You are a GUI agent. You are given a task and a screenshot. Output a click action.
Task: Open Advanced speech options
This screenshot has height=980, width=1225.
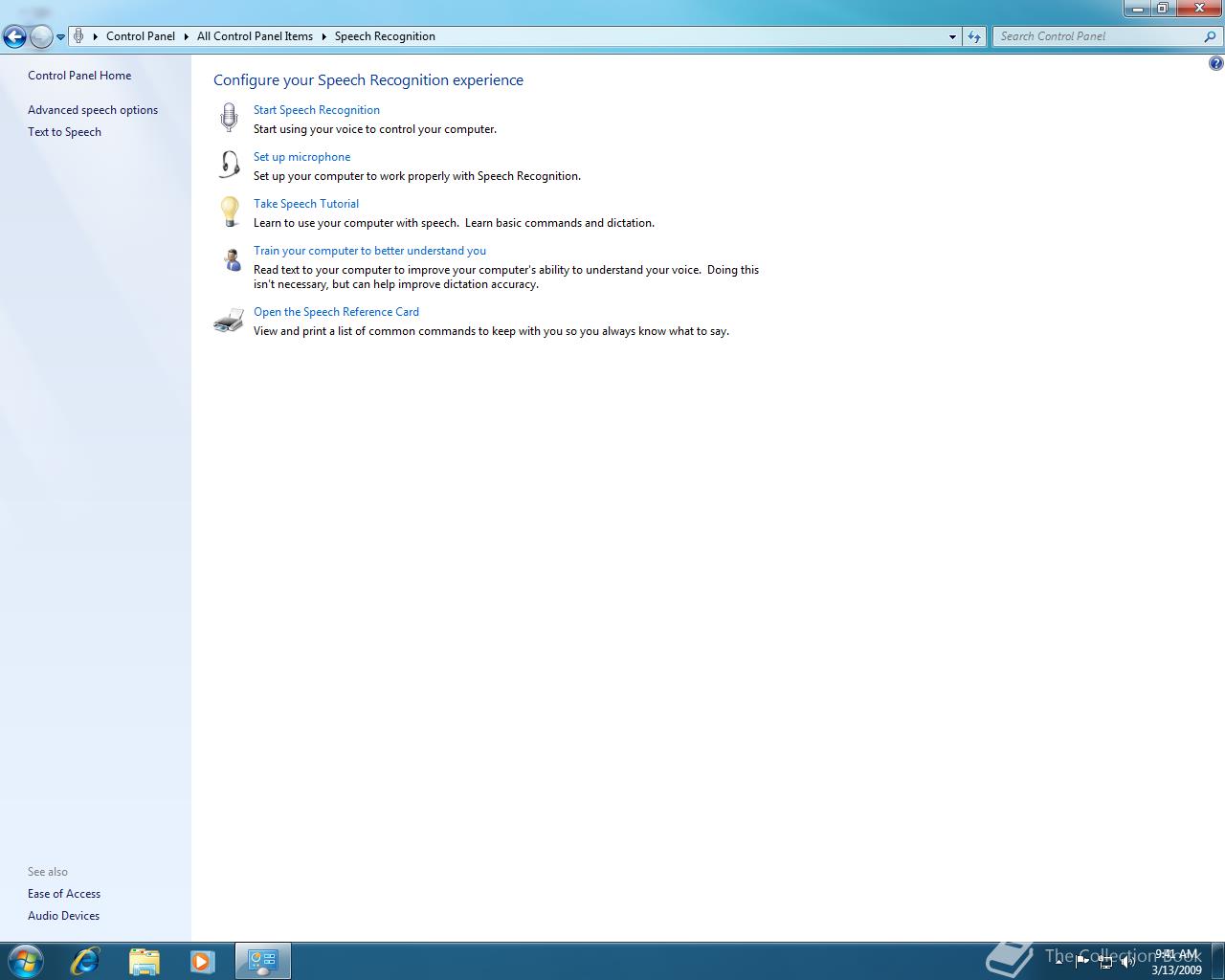(93, 110)
